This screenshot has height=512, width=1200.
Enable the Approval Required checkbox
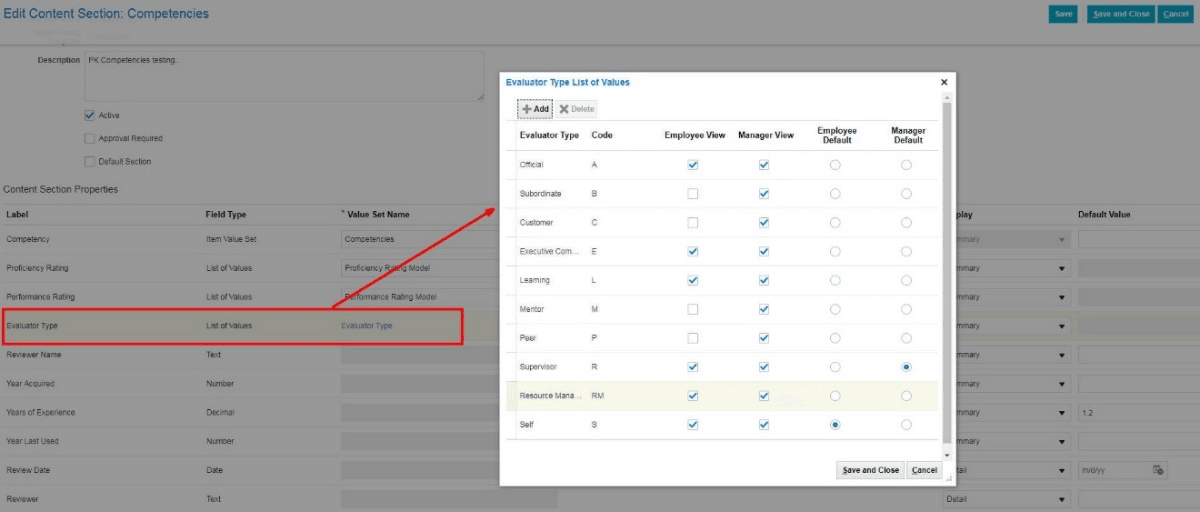coord(90,138)
